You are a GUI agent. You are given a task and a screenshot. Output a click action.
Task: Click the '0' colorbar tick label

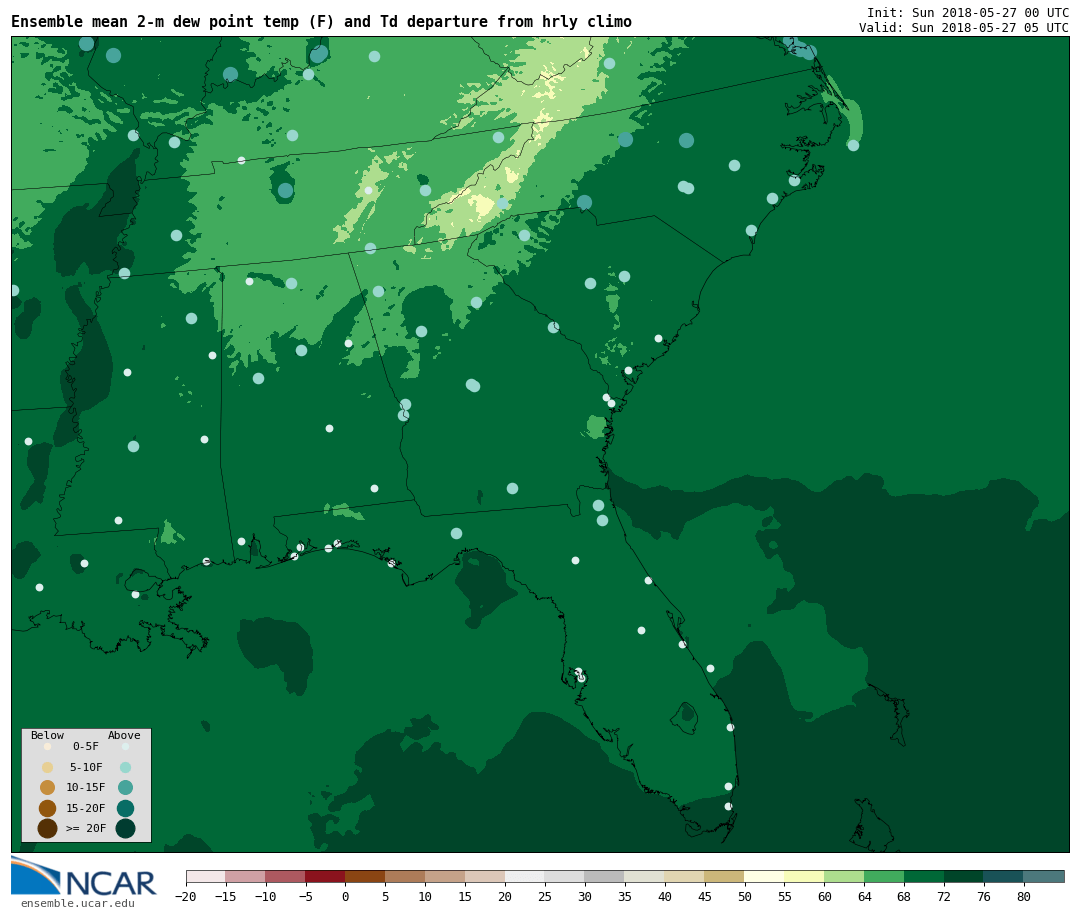point(346,896)
